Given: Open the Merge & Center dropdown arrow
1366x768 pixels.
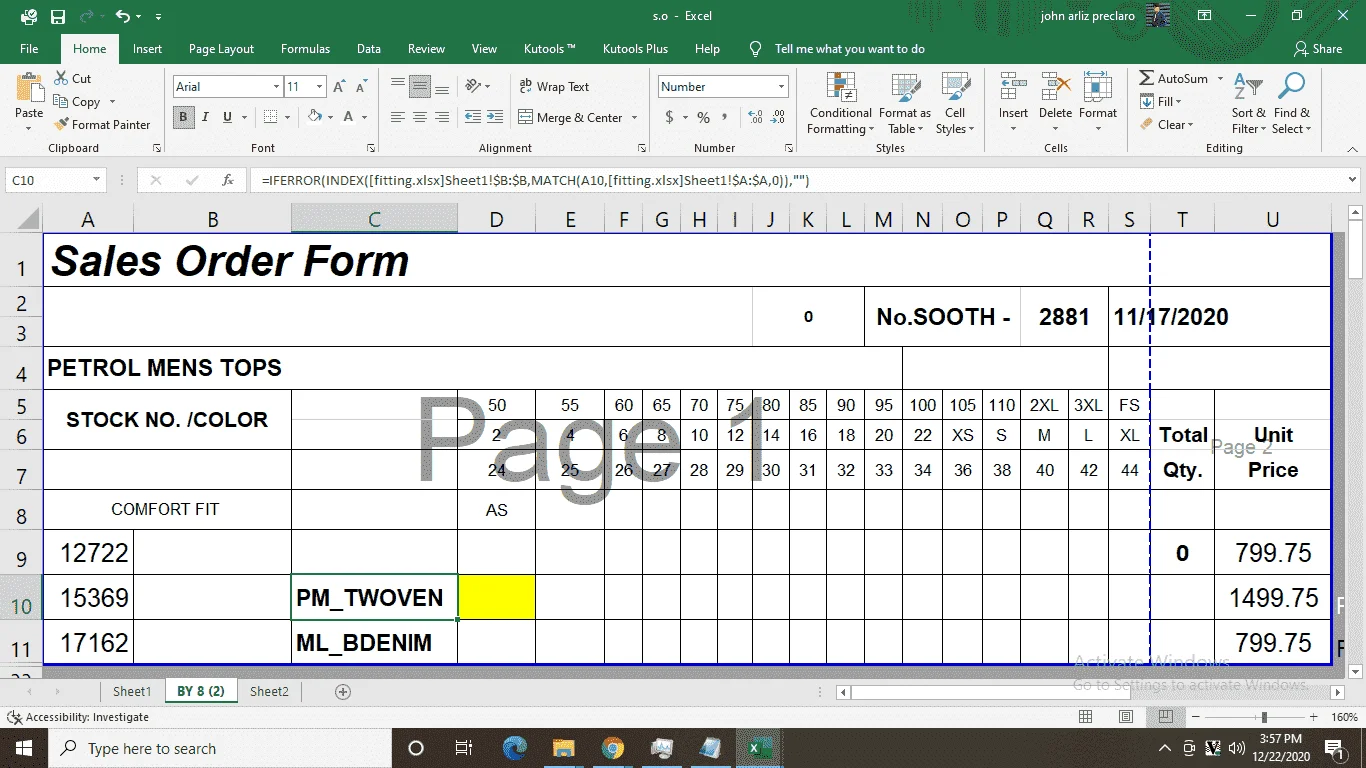Looking at the screenshot, I should (x=635, y=118).
